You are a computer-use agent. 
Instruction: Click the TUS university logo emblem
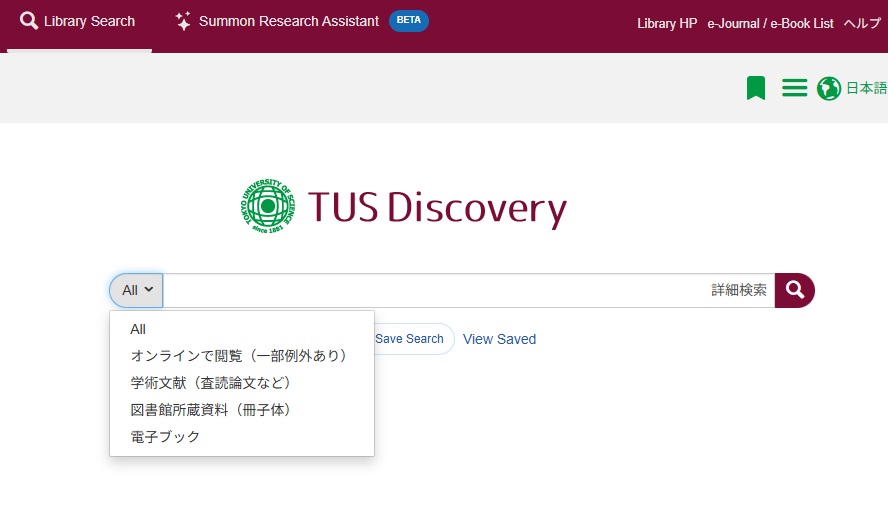click(x=268, y=206)
